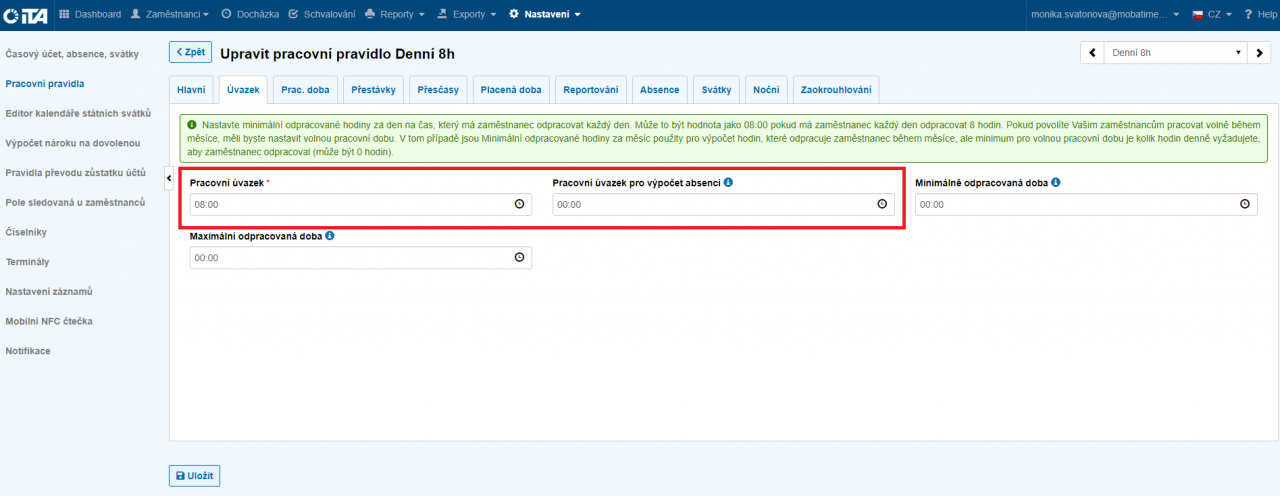Open the Reporty dropdown menu

[395, 14]
